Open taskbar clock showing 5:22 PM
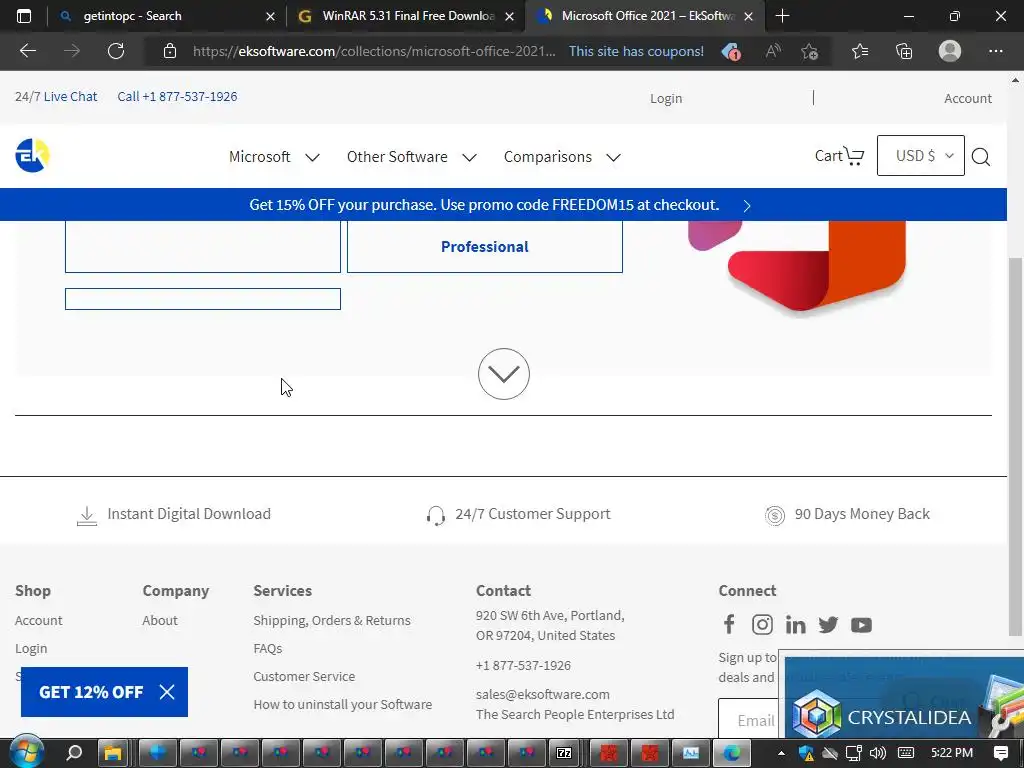The width and height of the screenshot is (1024, 768). (952, 753)
